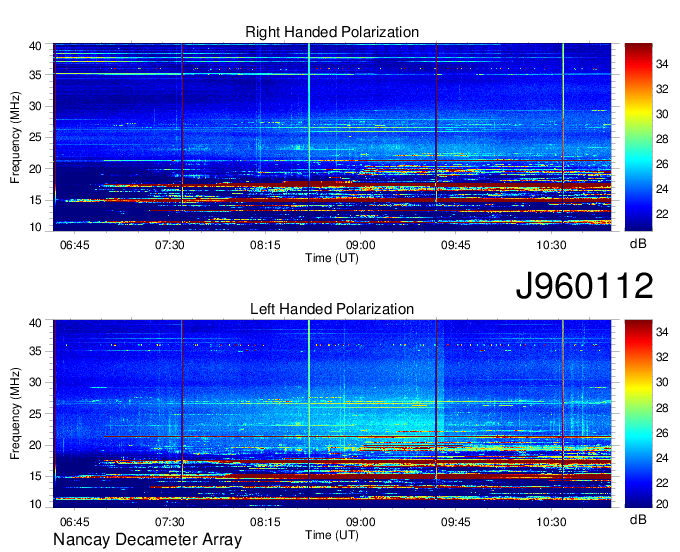Click the 07:30 tick label on lower plot
Image resolution: width=680 pixels, height=552 pixels.
[x=170, y=522]
